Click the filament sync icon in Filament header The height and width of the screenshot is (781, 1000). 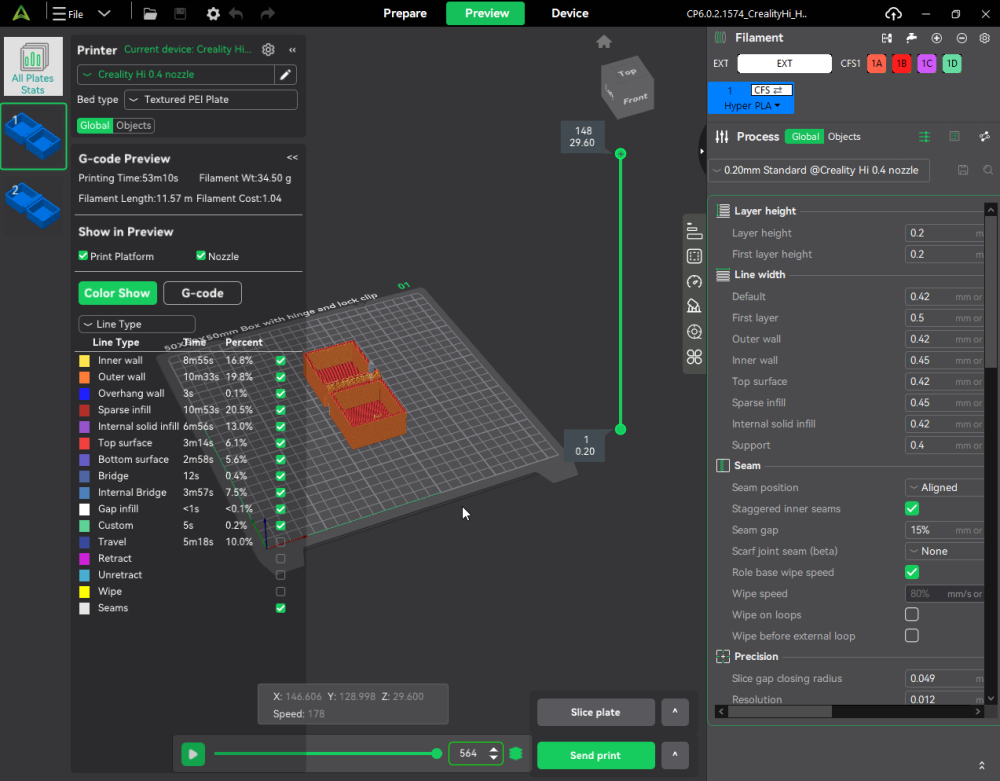tap(886, 38)
